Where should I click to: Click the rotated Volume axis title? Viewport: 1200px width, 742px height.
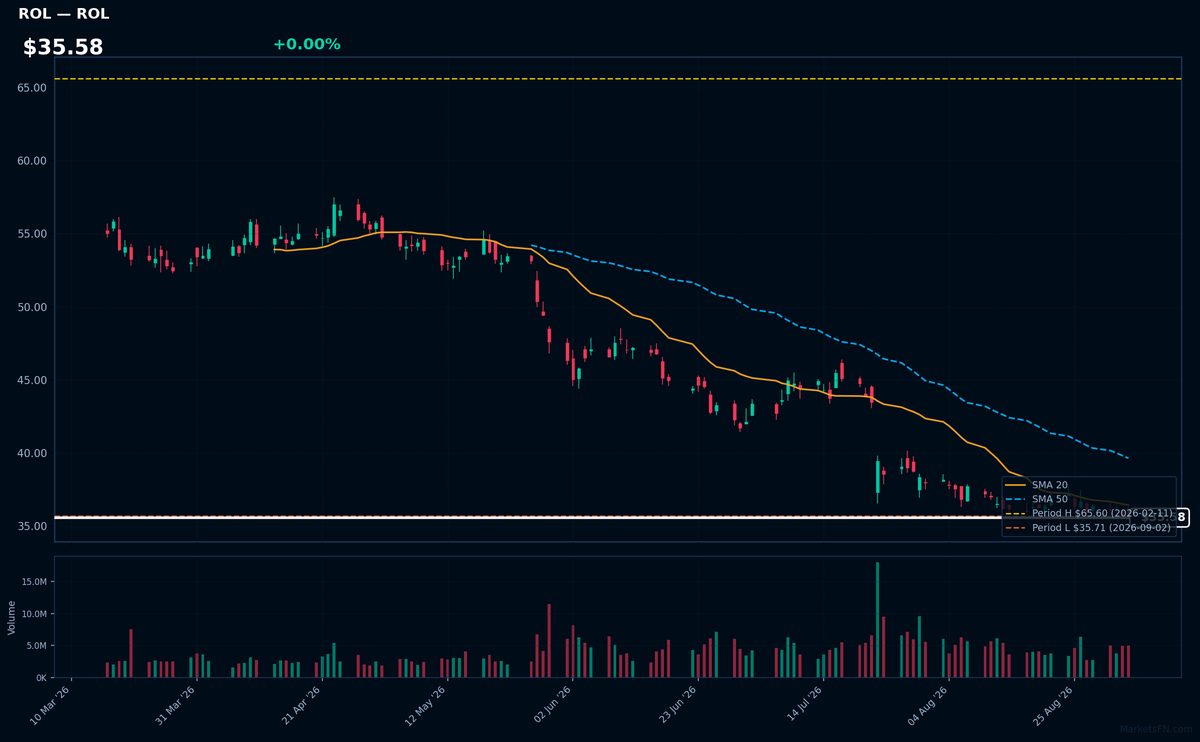[11, 617]
